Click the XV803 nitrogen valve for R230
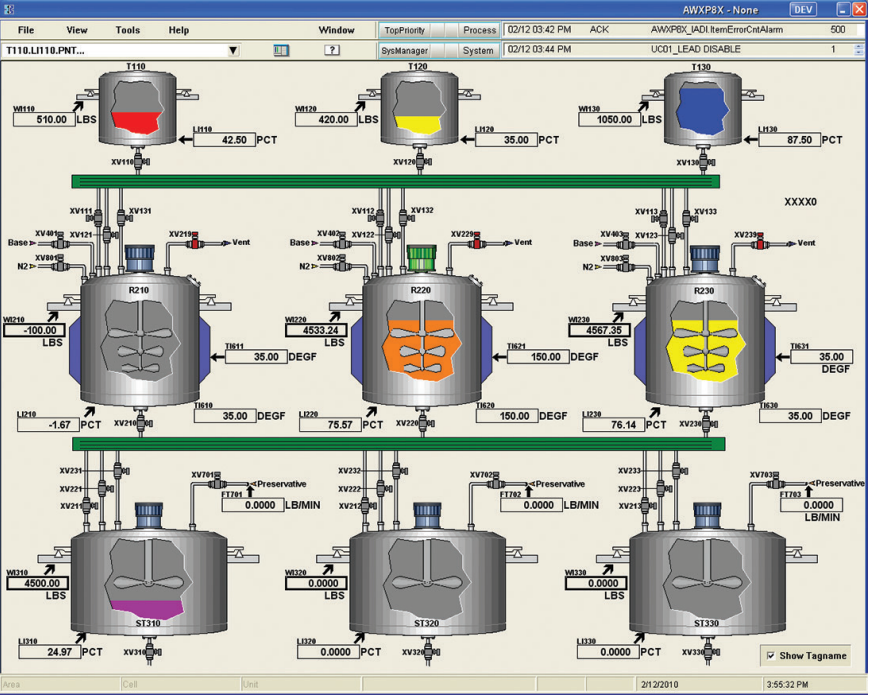 click(626, 267)
